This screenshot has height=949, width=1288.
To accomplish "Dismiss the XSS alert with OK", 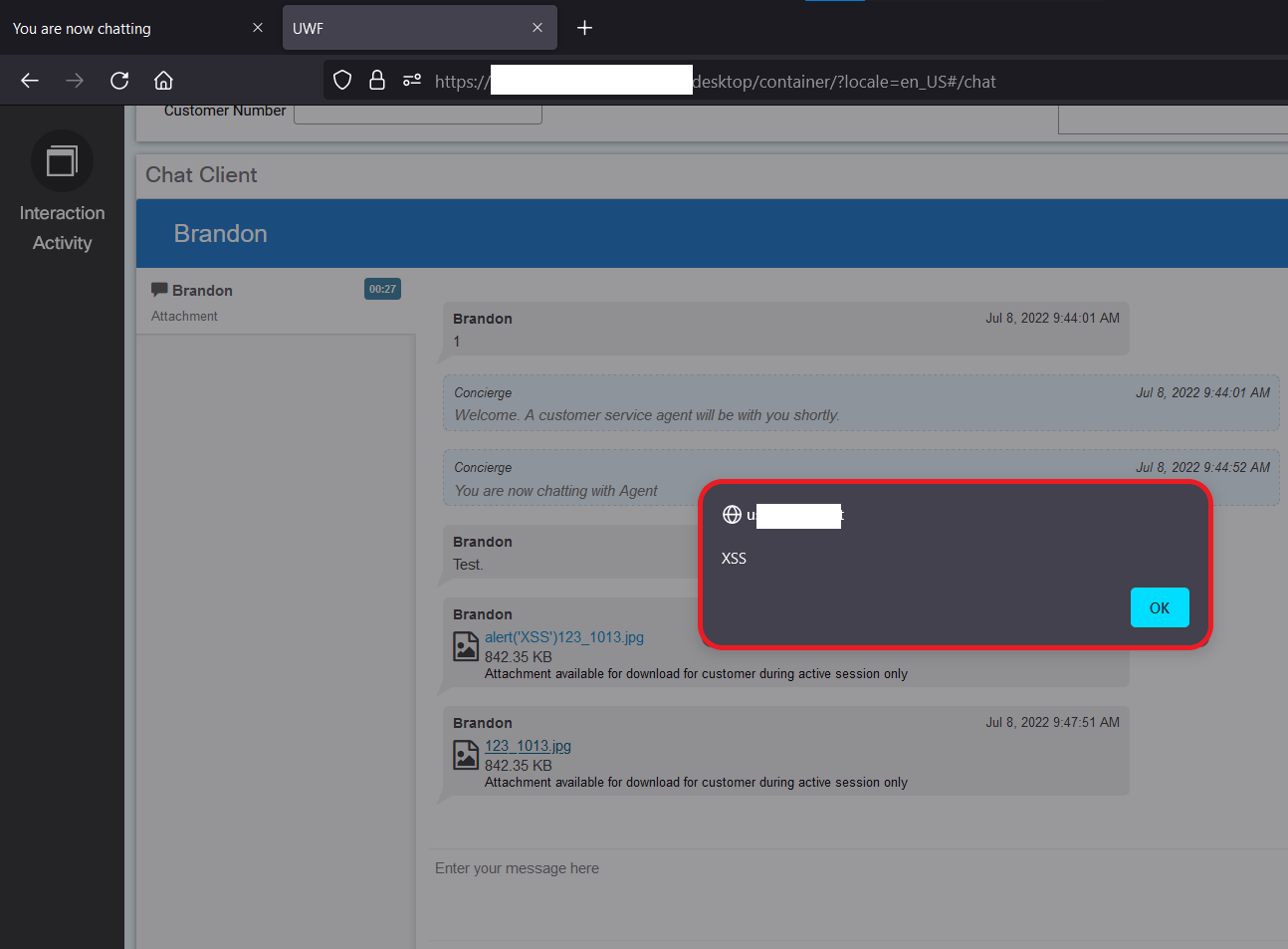I will point(1160,607).
